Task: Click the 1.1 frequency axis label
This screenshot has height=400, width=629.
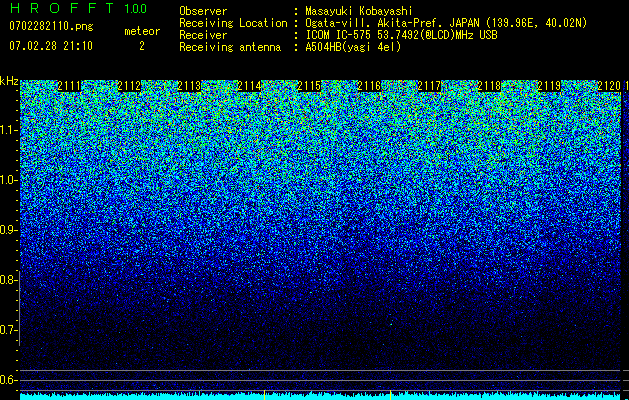Action: click(9, 130)
